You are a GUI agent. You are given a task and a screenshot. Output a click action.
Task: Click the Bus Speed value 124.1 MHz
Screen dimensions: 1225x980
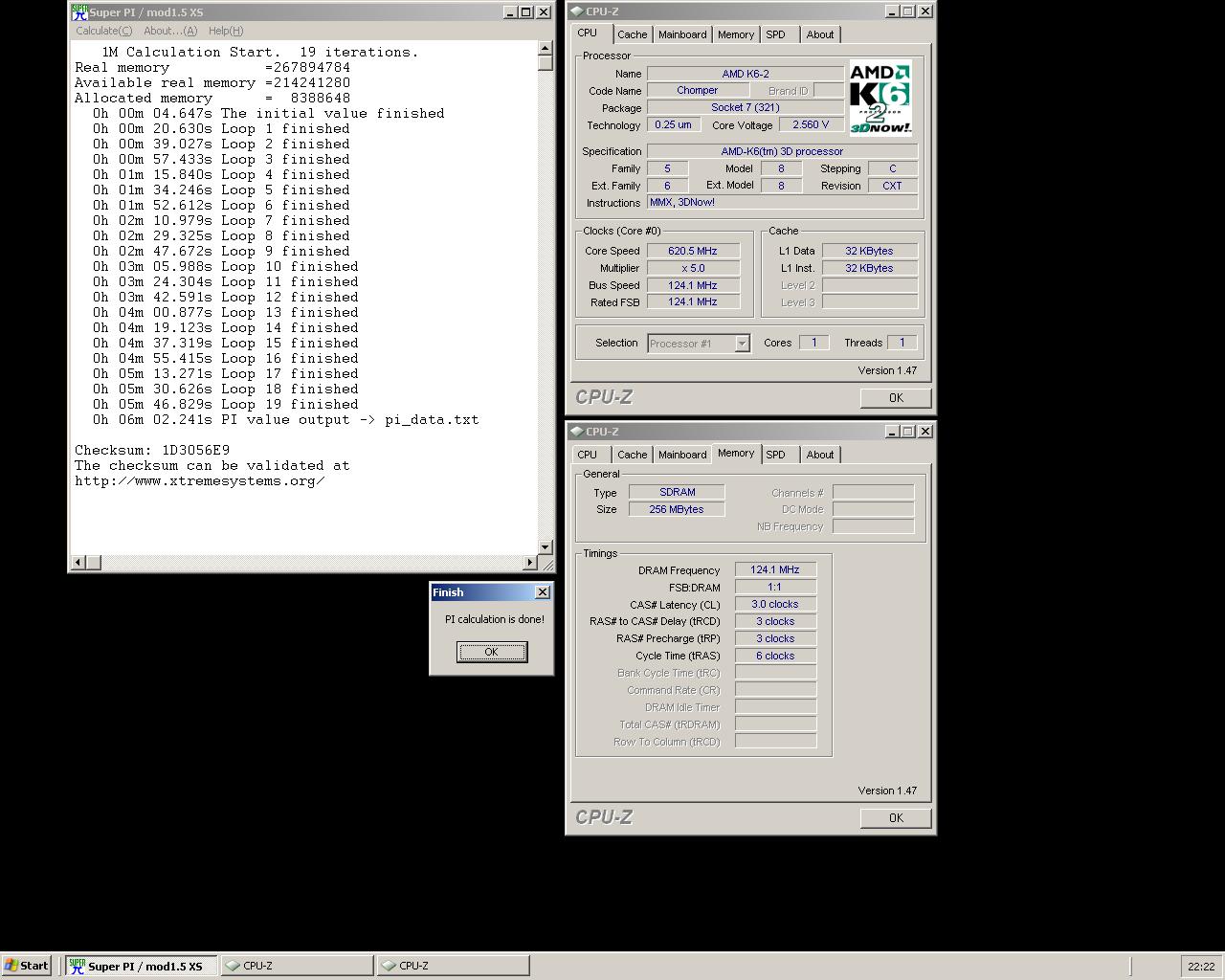click(x=693, y=285)
